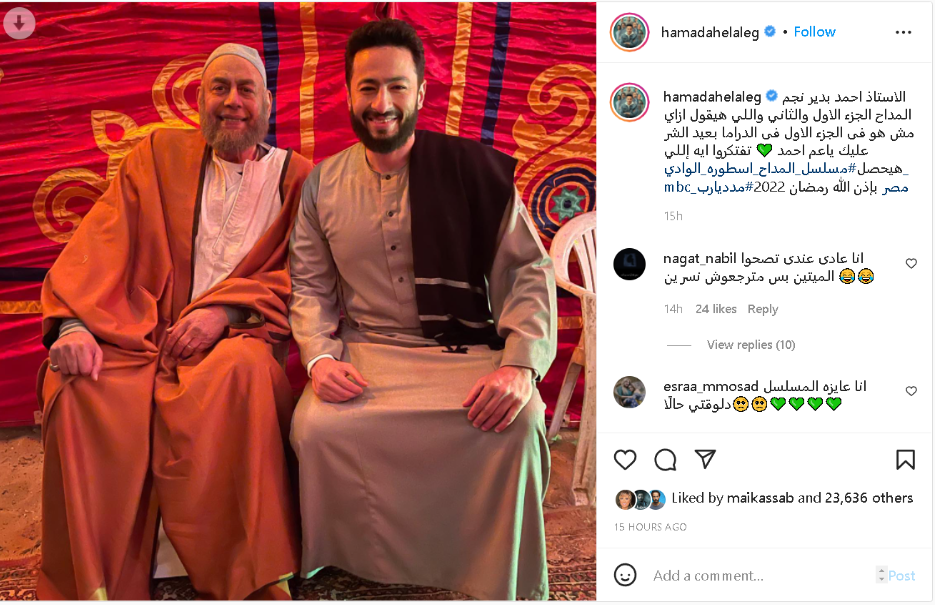The width and height of the screenshot is (935, 605).
Task: View 24 likes on nagat_nabil's comment
Action: click(716, 309)
